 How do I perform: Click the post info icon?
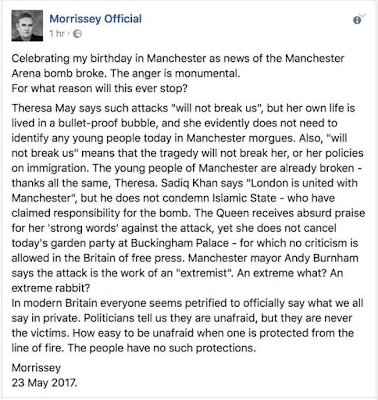[357, 20]
